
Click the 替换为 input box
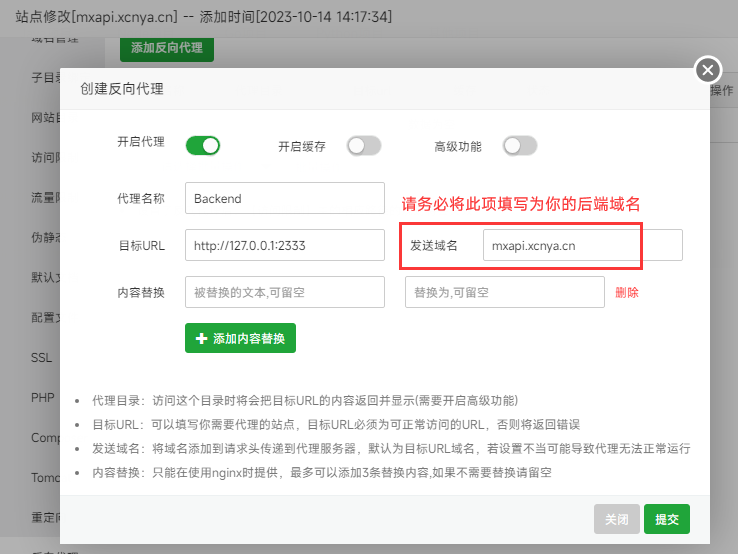504,292
